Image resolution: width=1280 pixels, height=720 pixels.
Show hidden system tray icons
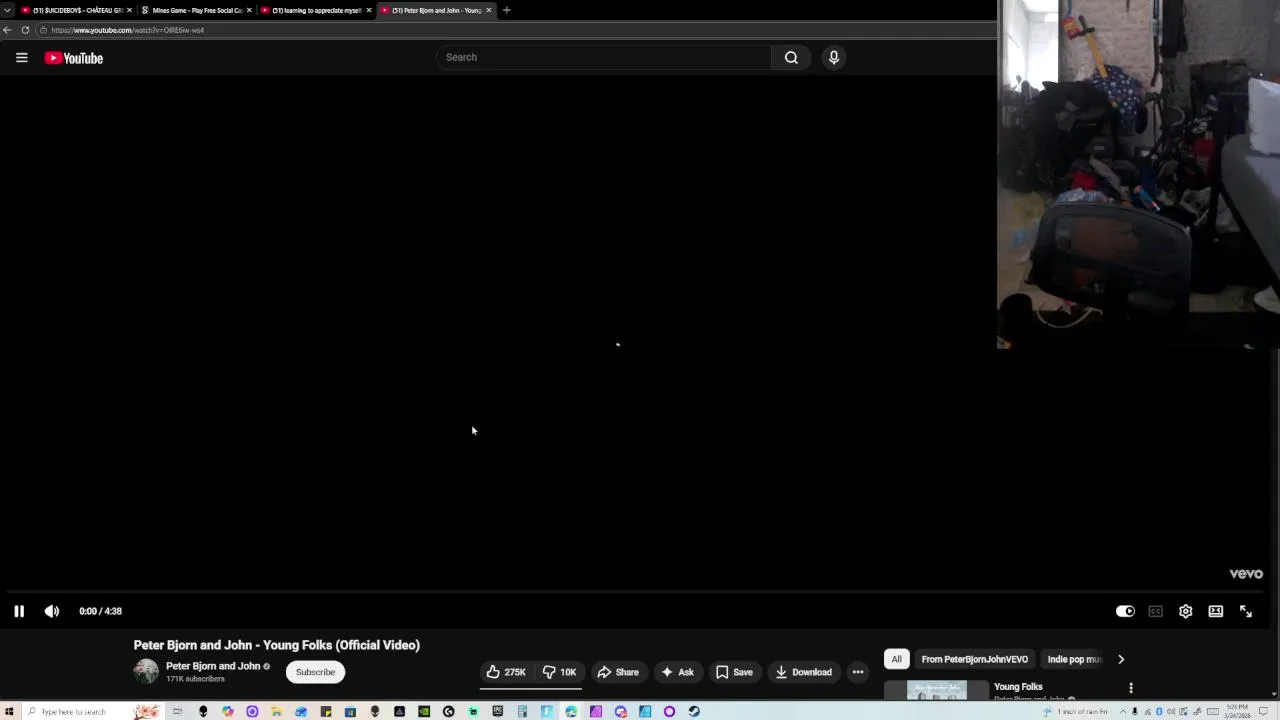point(1123,711)
